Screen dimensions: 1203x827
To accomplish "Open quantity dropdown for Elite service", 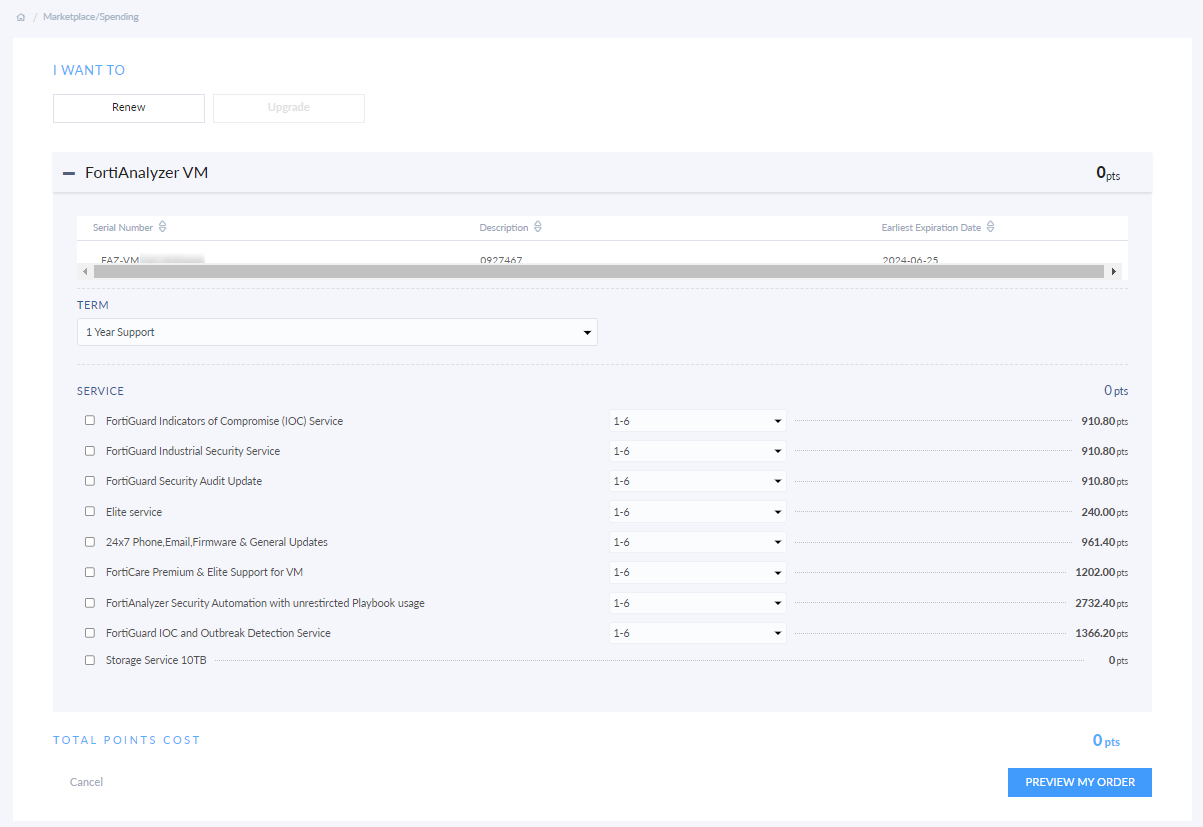I will click(x=697, y=512).
